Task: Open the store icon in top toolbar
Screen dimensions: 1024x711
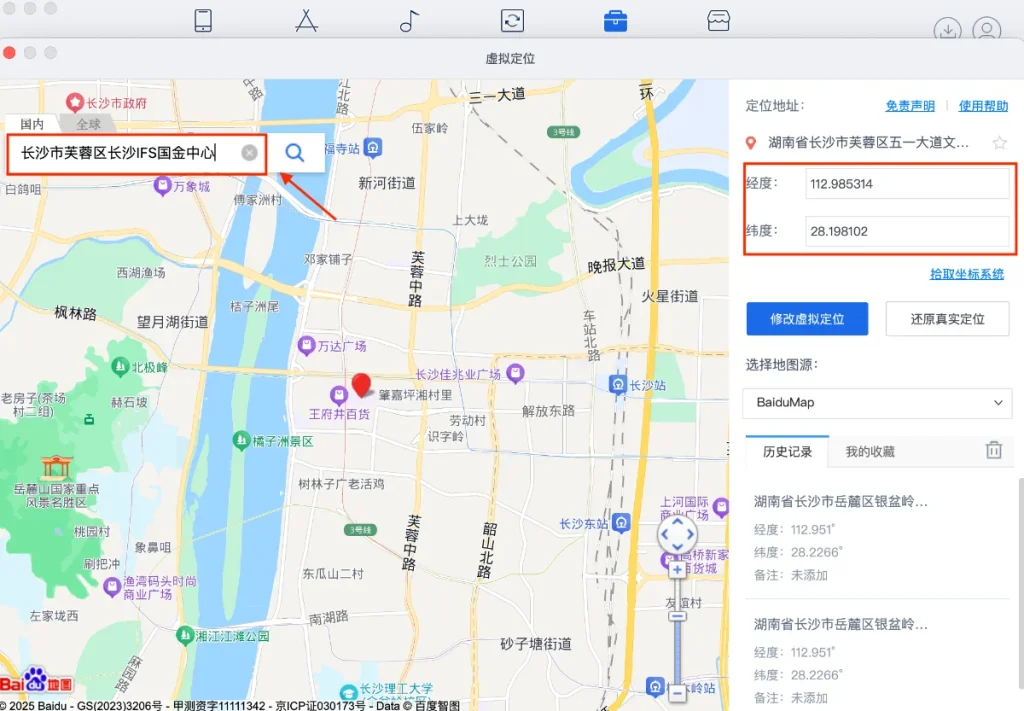Action: [718, 20]
